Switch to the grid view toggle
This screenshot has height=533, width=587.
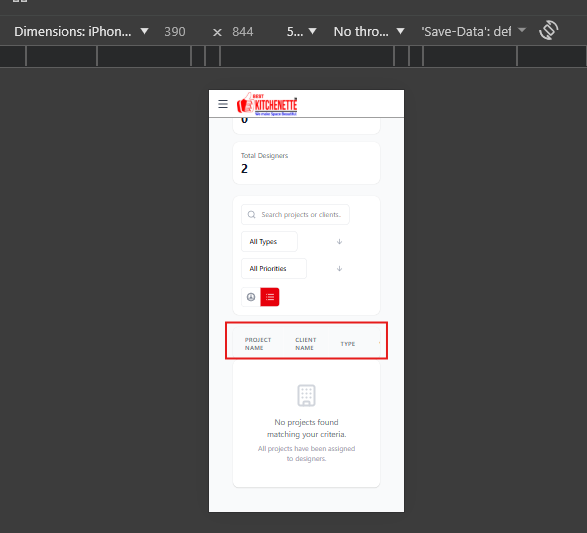pos(251,297)
